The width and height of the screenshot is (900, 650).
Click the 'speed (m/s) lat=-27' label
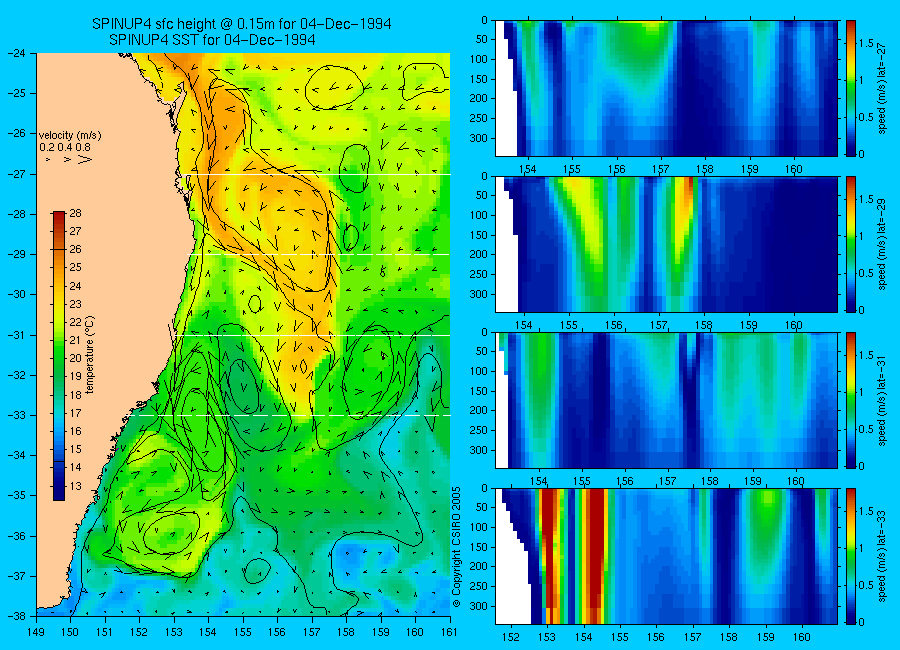[x=882, y=89]
